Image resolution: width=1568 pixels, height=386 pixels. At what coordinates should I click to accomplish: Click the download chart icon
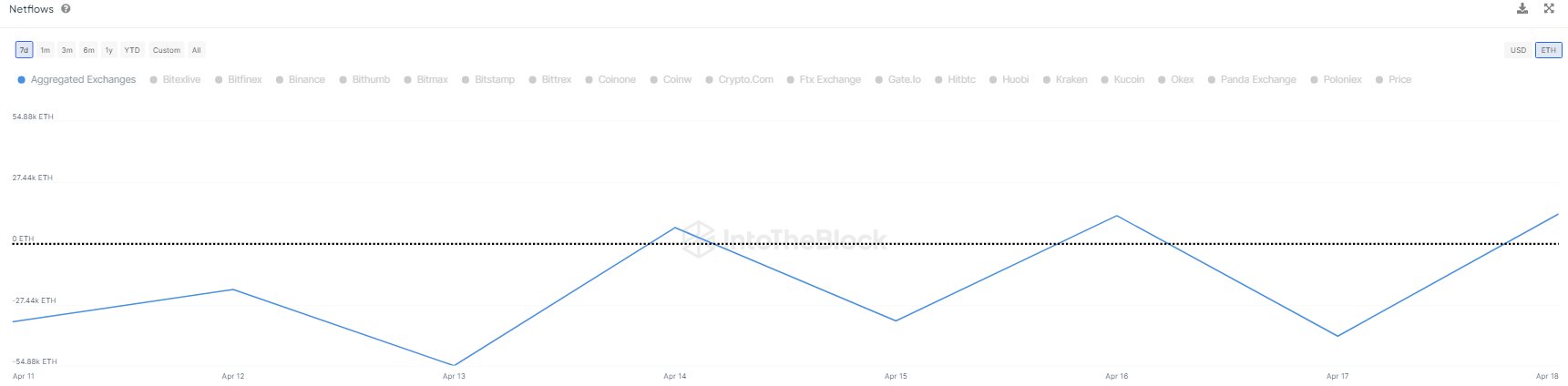click(1522, 8)
